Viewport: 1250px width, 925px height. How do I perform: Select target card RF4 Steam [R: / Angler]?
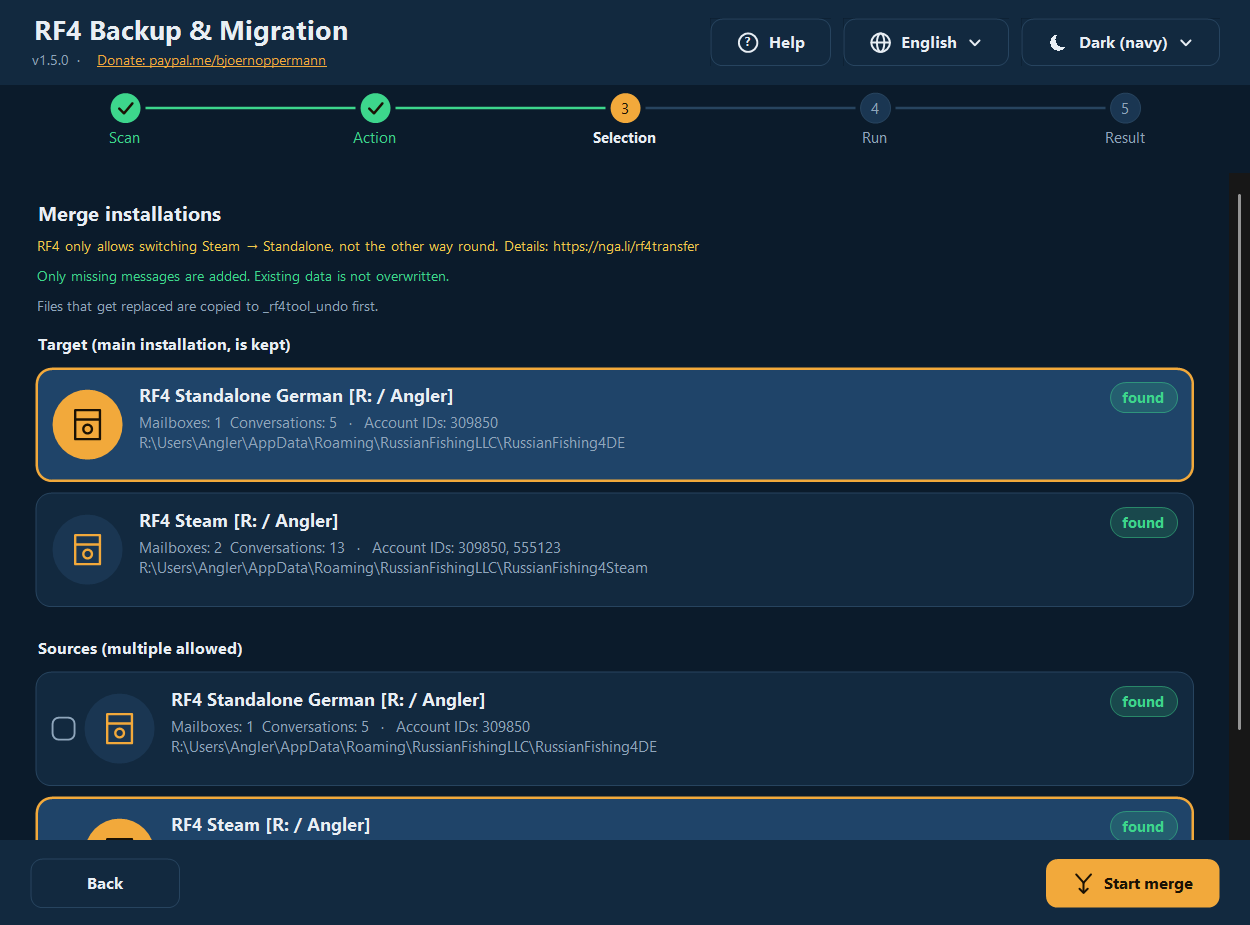tap(614, 549)
